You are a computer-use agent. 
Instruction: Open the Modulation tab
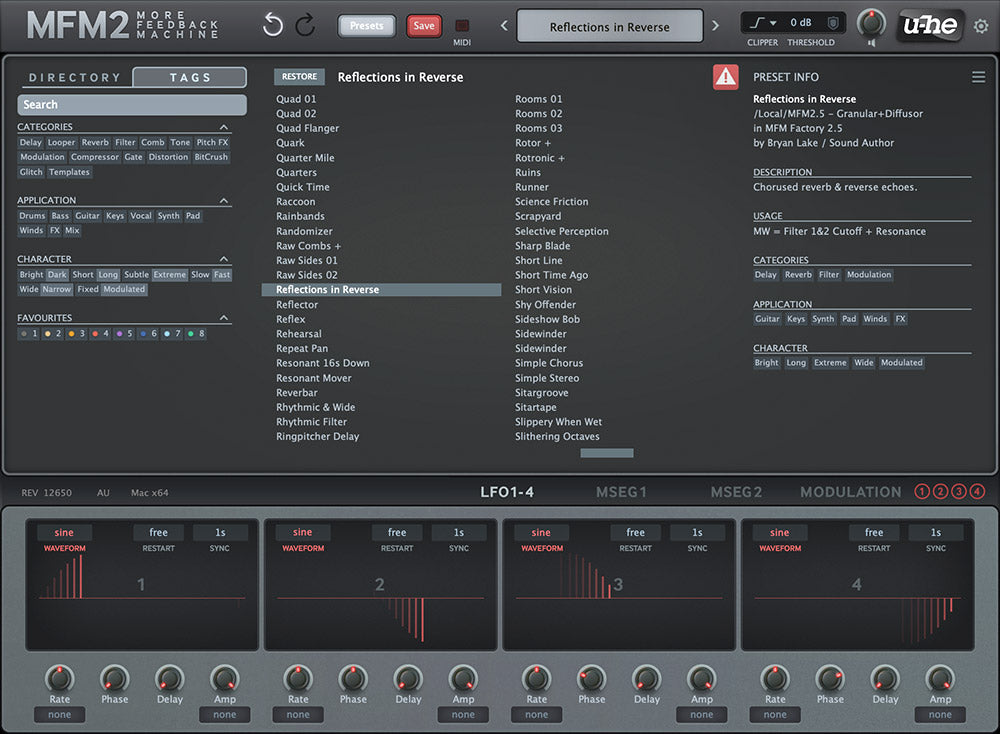tap(851, 492)
